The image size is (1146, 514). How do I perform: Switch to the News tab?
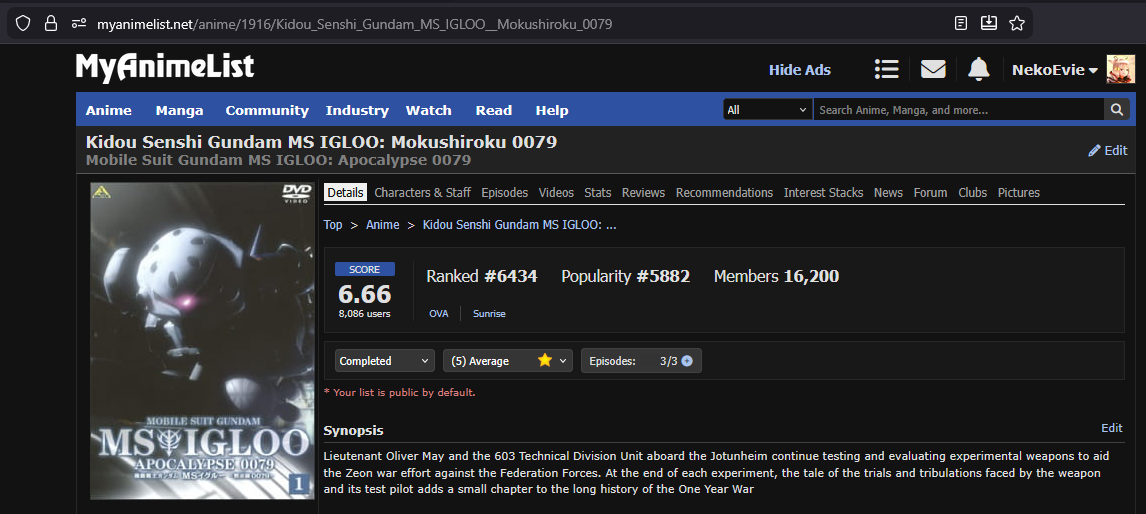[x=888, y=192]
